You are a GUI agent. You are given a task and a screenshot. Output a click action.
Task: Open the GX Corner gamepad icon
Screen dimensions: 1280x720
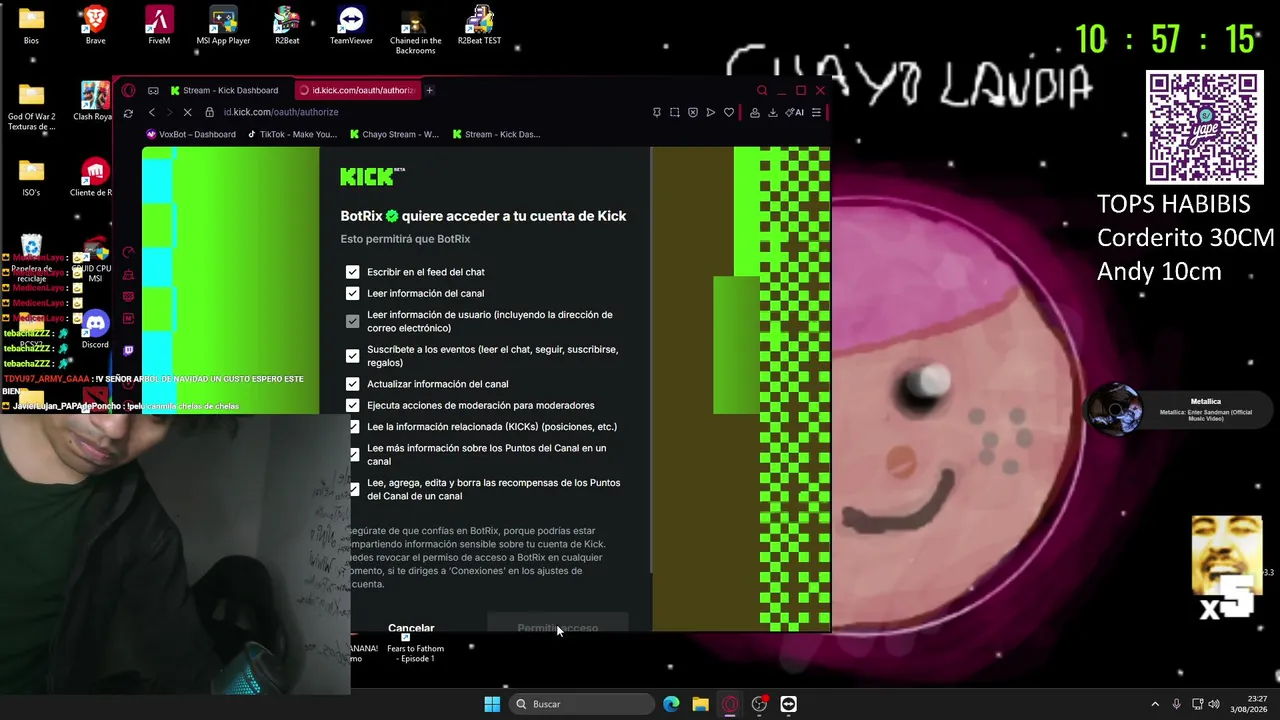coord(153,90)
